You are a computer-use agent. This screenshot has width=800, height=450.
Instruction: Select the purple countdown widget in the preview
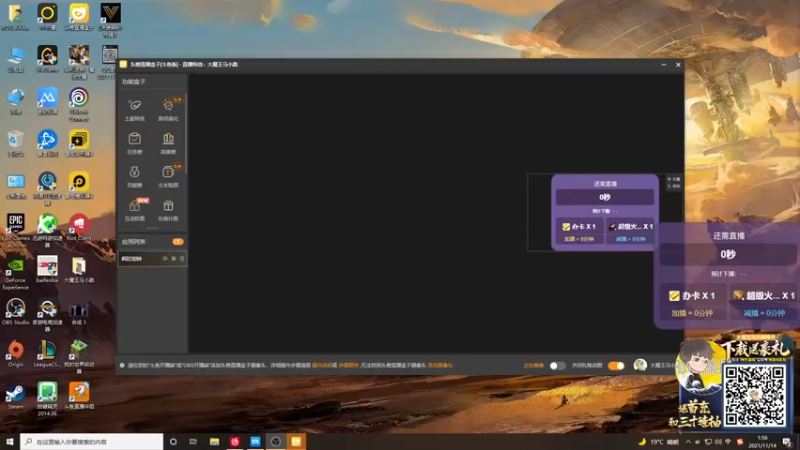[x=605, y=212]
